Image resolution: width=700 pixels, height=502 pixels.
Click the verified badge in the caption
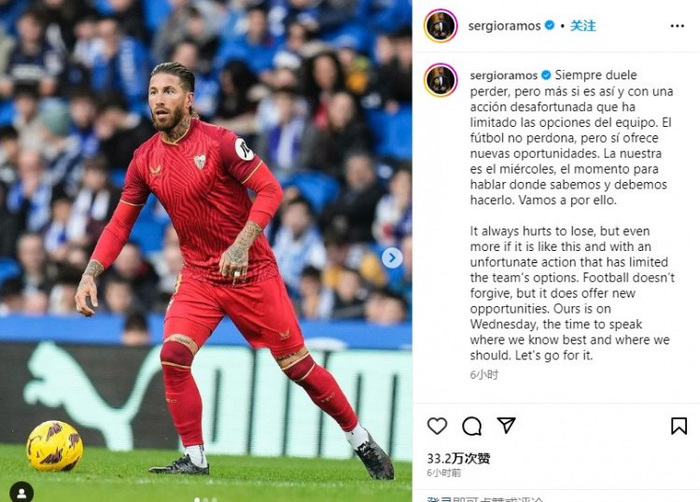tap(546, 75)
